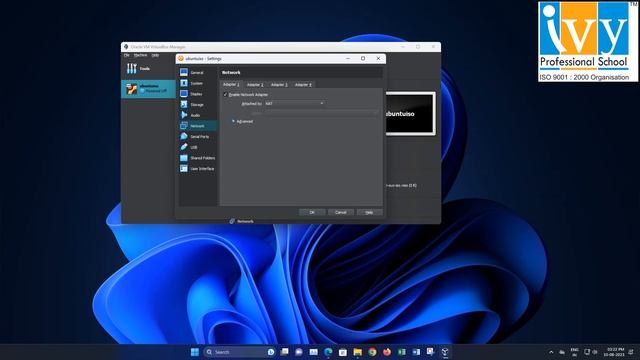Select Tools in VirtualBox Manager sidebar
This screenshot has width=640, height=360.
click(x=139, y=69)
